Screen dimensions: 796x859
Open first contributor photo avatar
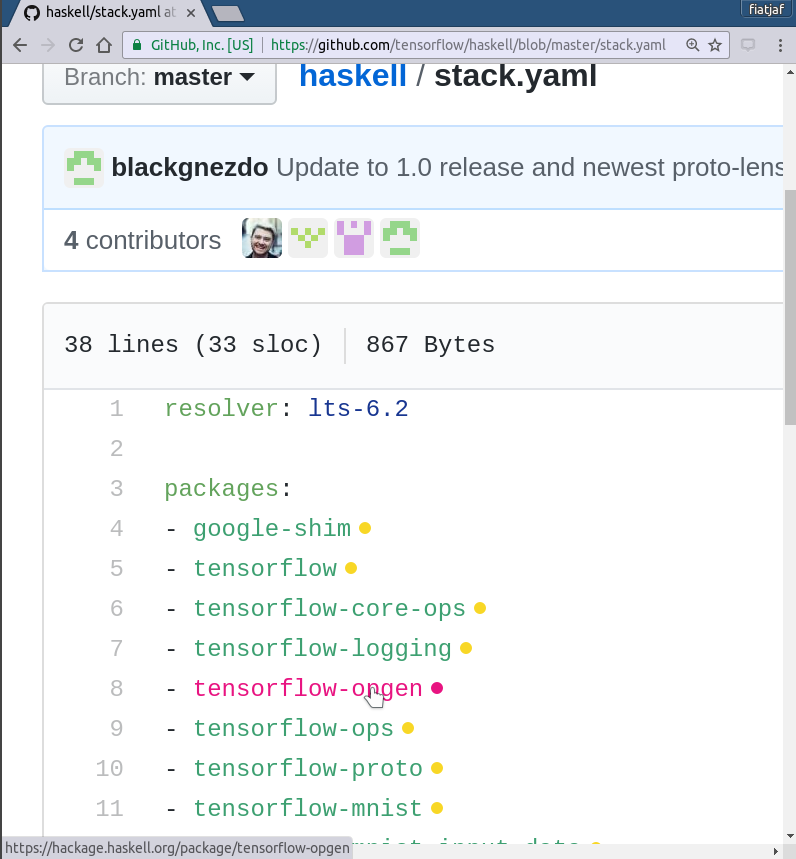262,238
